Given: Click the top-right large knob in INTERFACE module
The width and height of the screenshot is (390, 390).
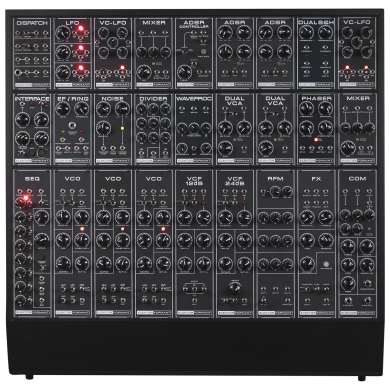Looking at the screenshot, I should tap(41, 119).
